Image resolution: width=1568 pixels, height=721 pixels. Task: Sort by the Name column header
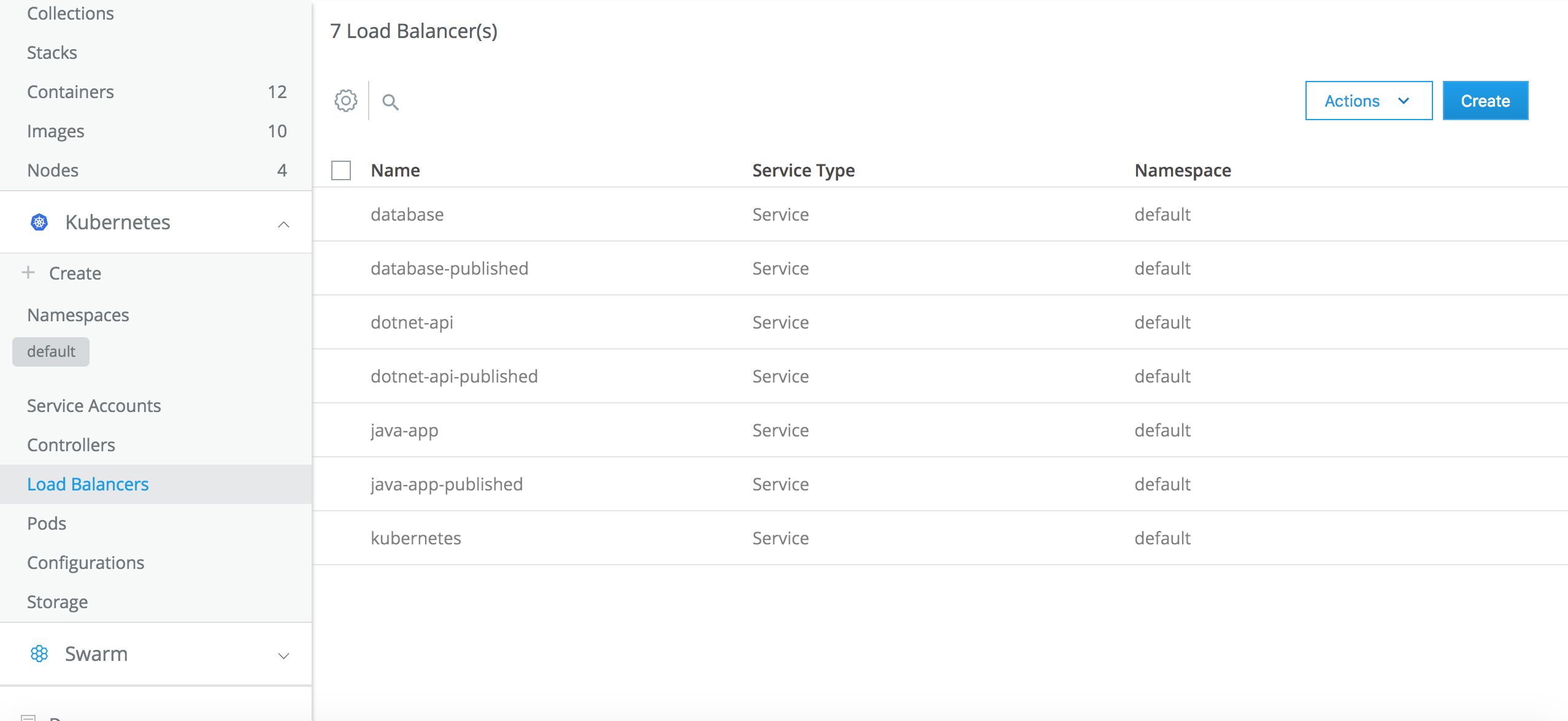tap(395, 170)
